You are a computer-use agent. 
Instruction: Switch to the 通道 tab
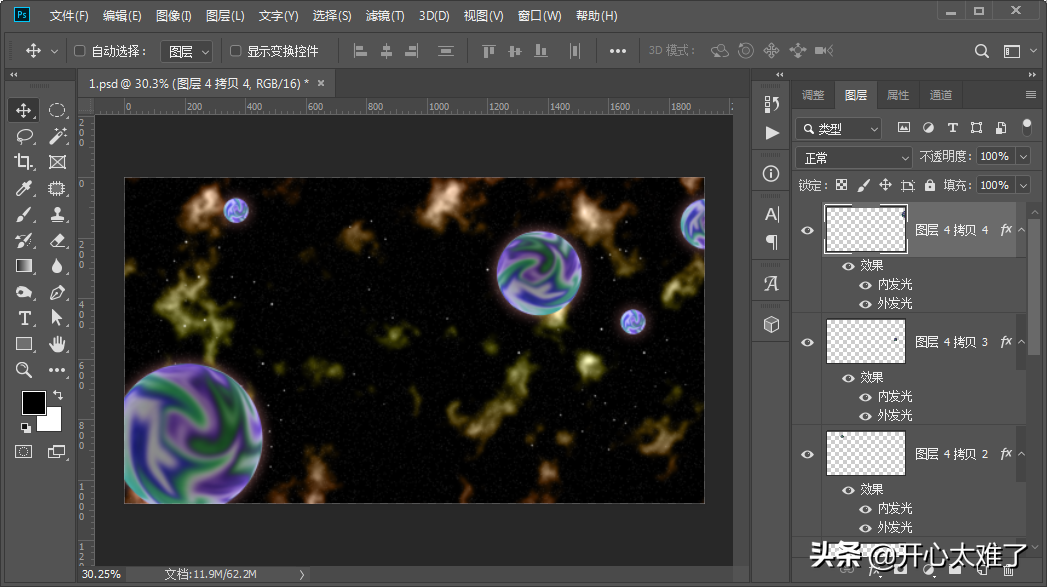click(x=940, y=95)
